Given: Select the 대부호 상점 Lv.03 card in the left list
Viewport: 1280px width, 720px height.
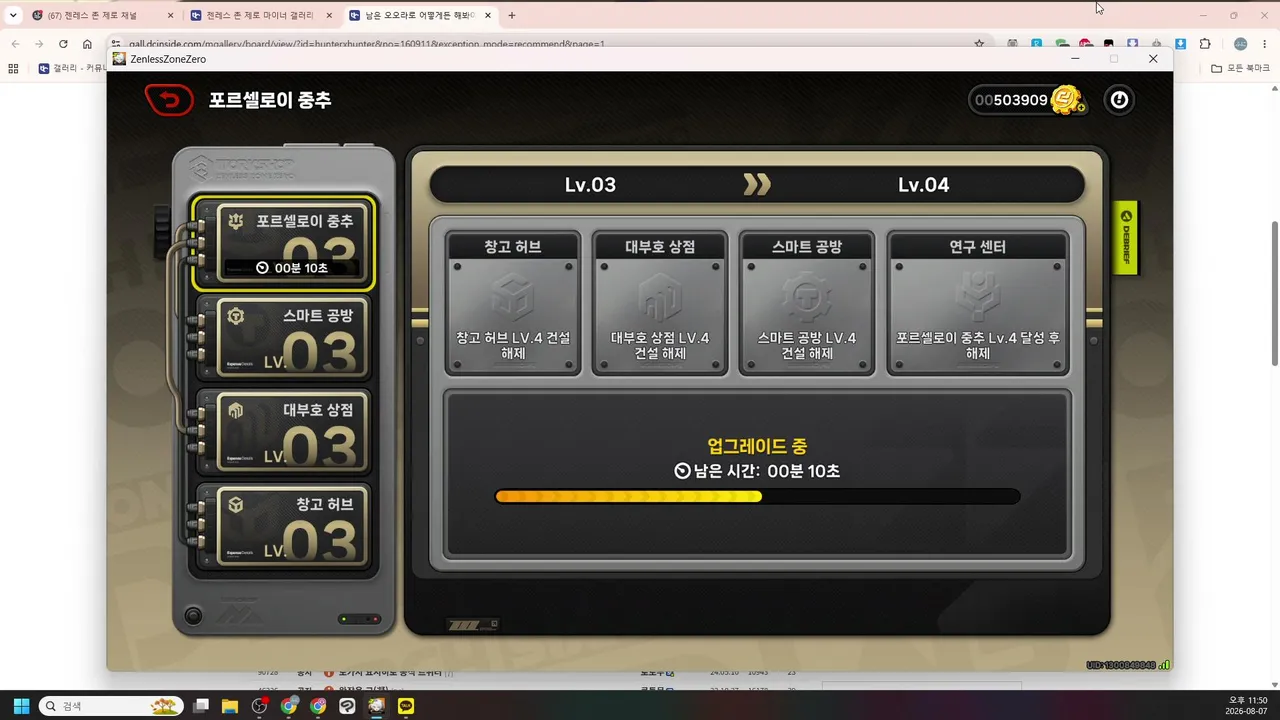Looking at the screenshot, I should [284, 432].
